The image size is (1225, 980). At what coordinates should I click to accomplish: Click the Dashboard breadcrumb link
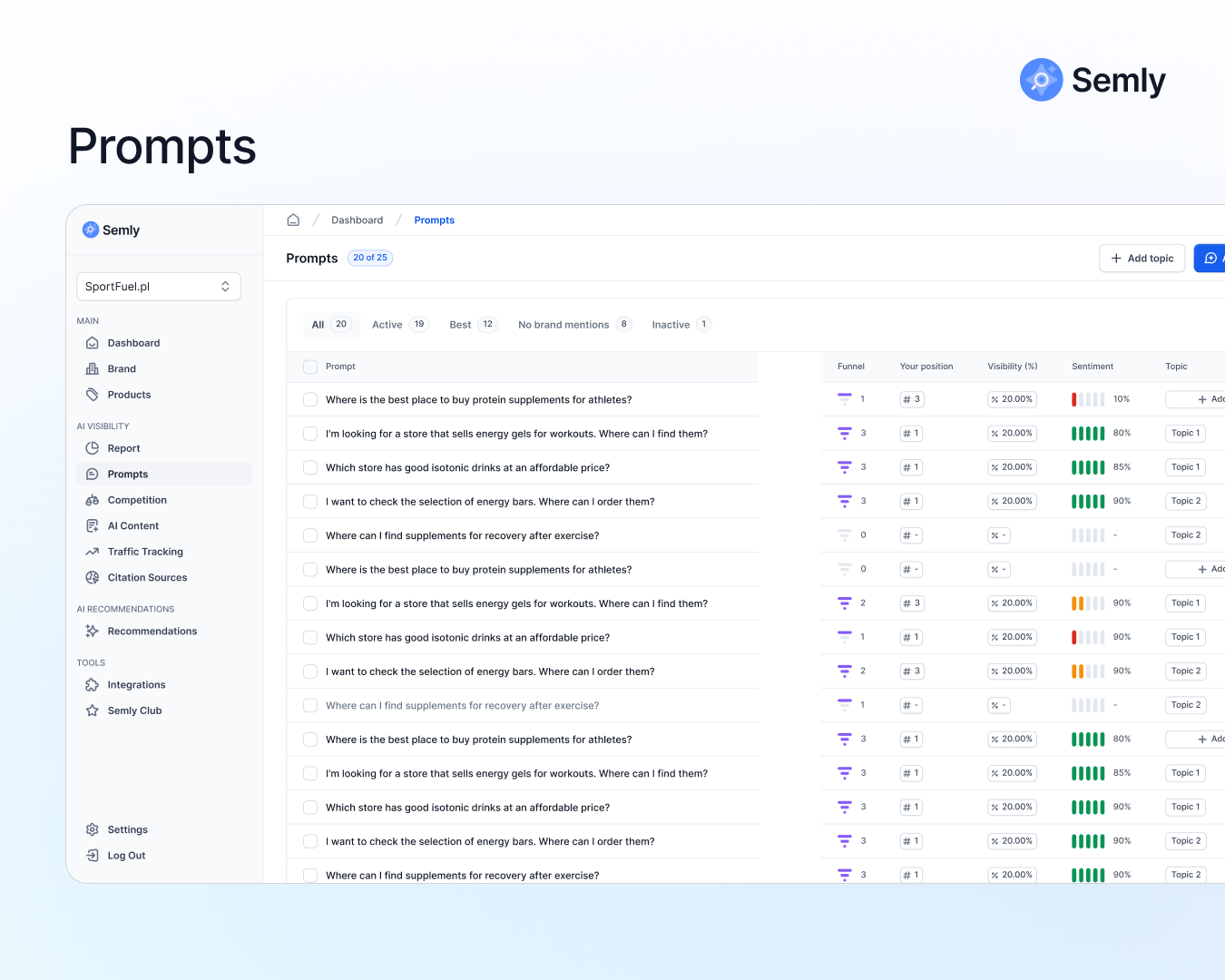point(357,220)
